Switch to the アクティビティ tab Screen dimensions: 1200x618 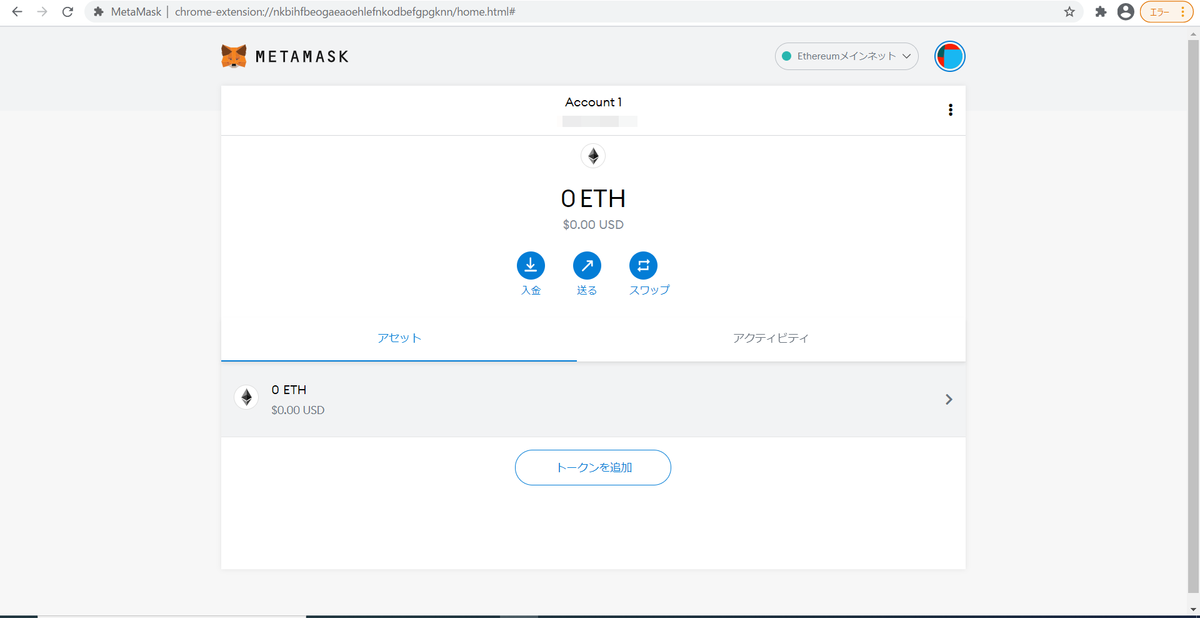click(x=771, y=338)
